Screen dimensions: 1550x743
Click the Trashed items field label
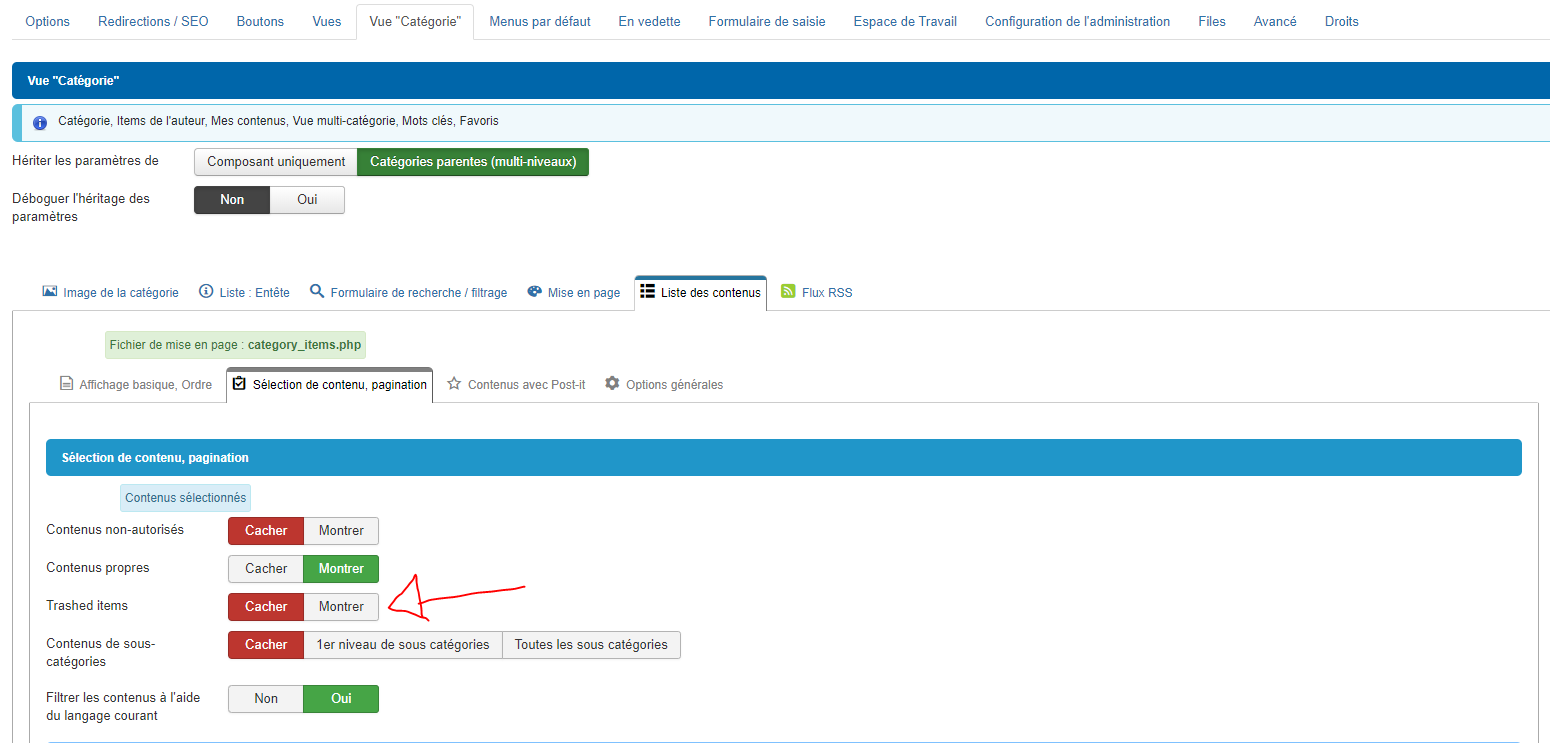point(87,606)
